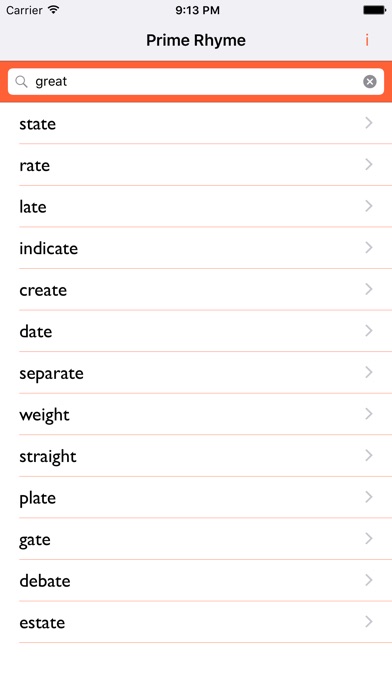
Task: Open the "straight" list item
Action: tap(196, 456)
